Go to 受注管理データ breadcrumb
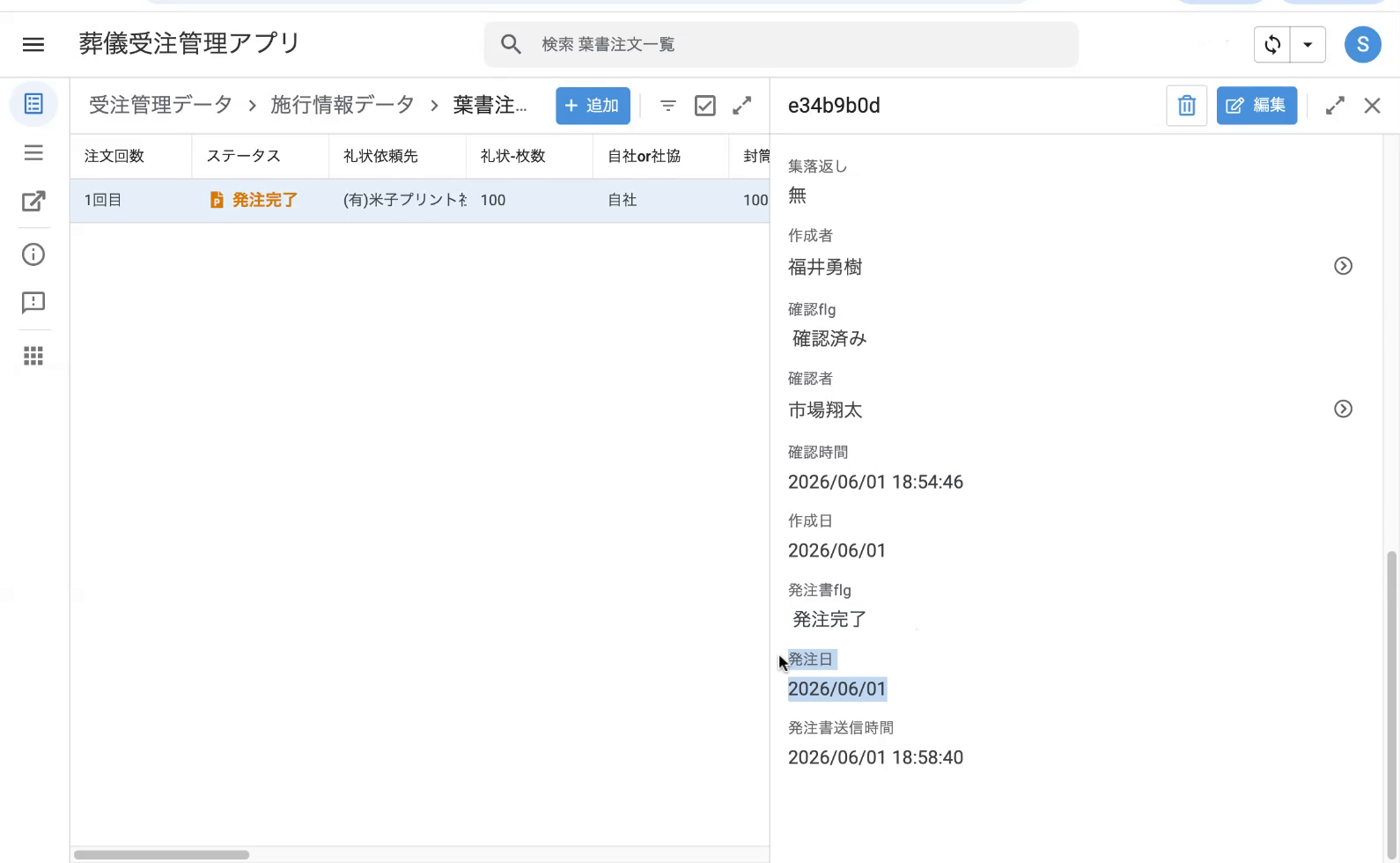Image resolution: width=1400 pixels, height=863 pixels. (160, 105)
